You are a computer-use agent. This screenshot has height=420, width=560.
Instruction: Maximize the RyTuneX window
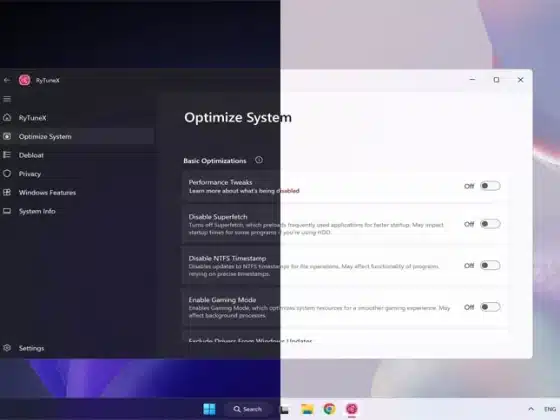(x=496, y=80)
